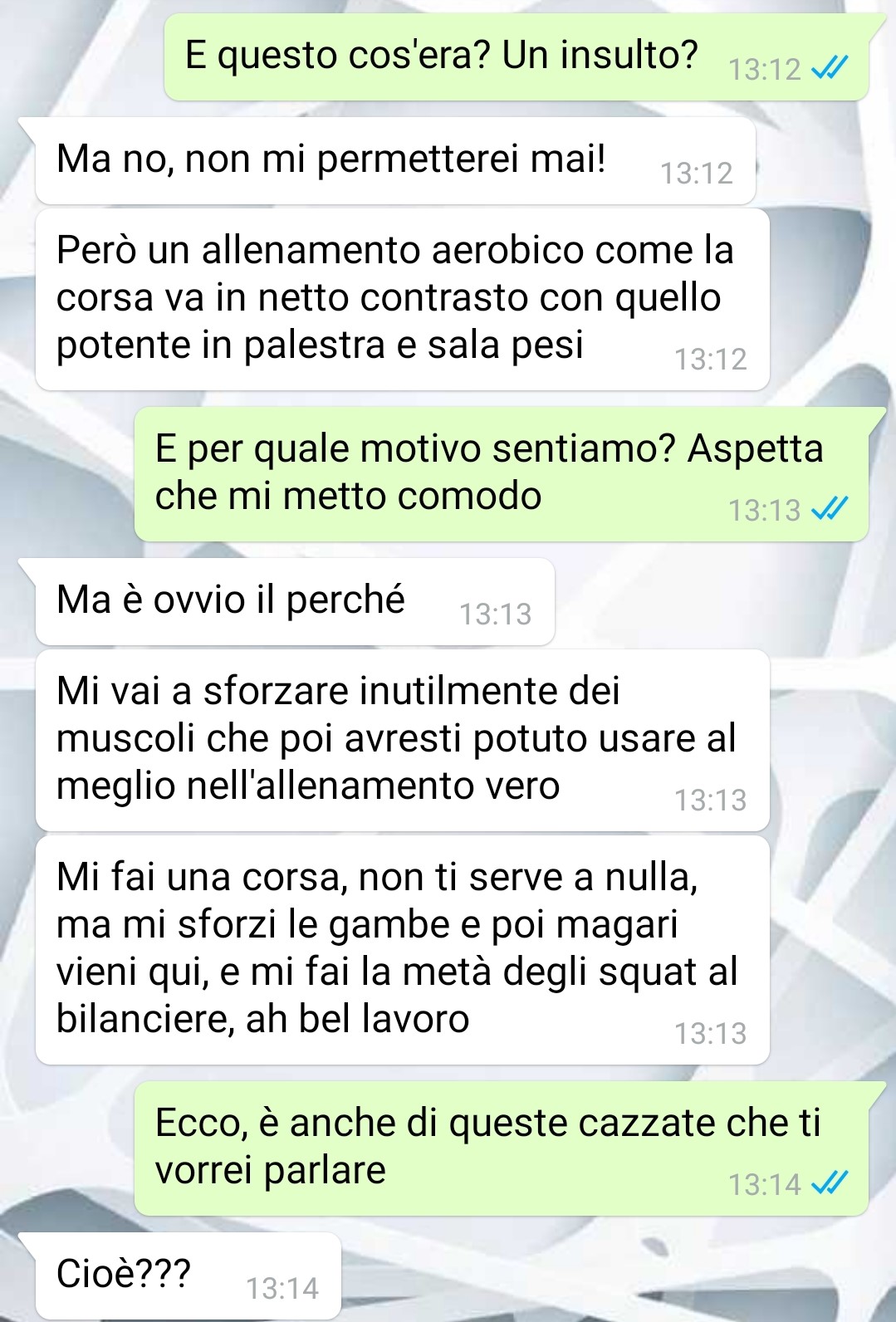Click timestamp on 'non mi permetterei mai' message
The width and height of the screenshot is (896, 1322).
click(697, 173)
